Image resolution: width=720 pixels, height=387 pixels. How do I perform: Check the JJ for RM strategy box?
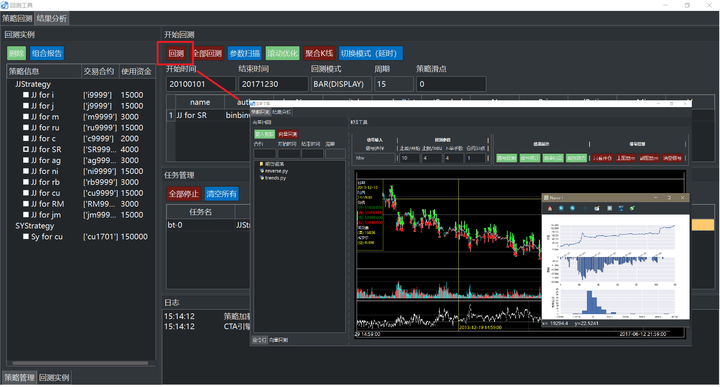(26, 204)
